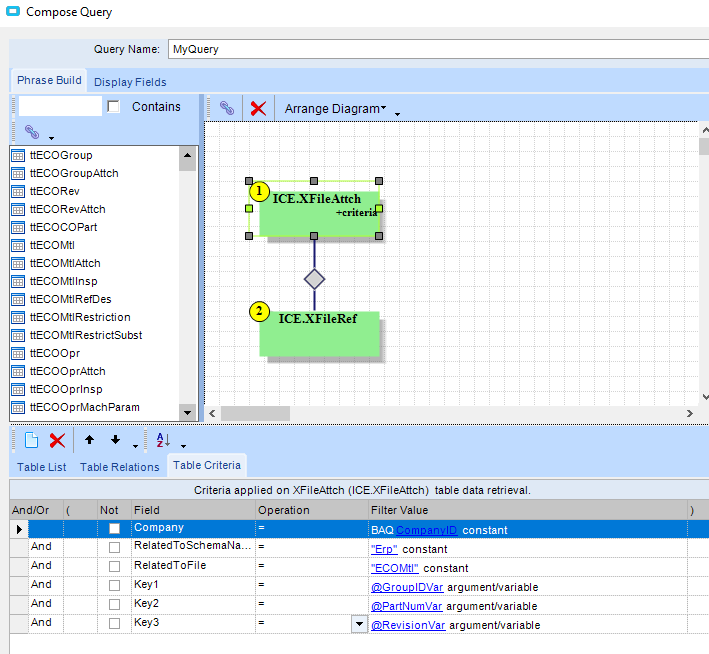Toggle Not checkbox for Key1 row

pyautogui.click(x=114, y=585)
